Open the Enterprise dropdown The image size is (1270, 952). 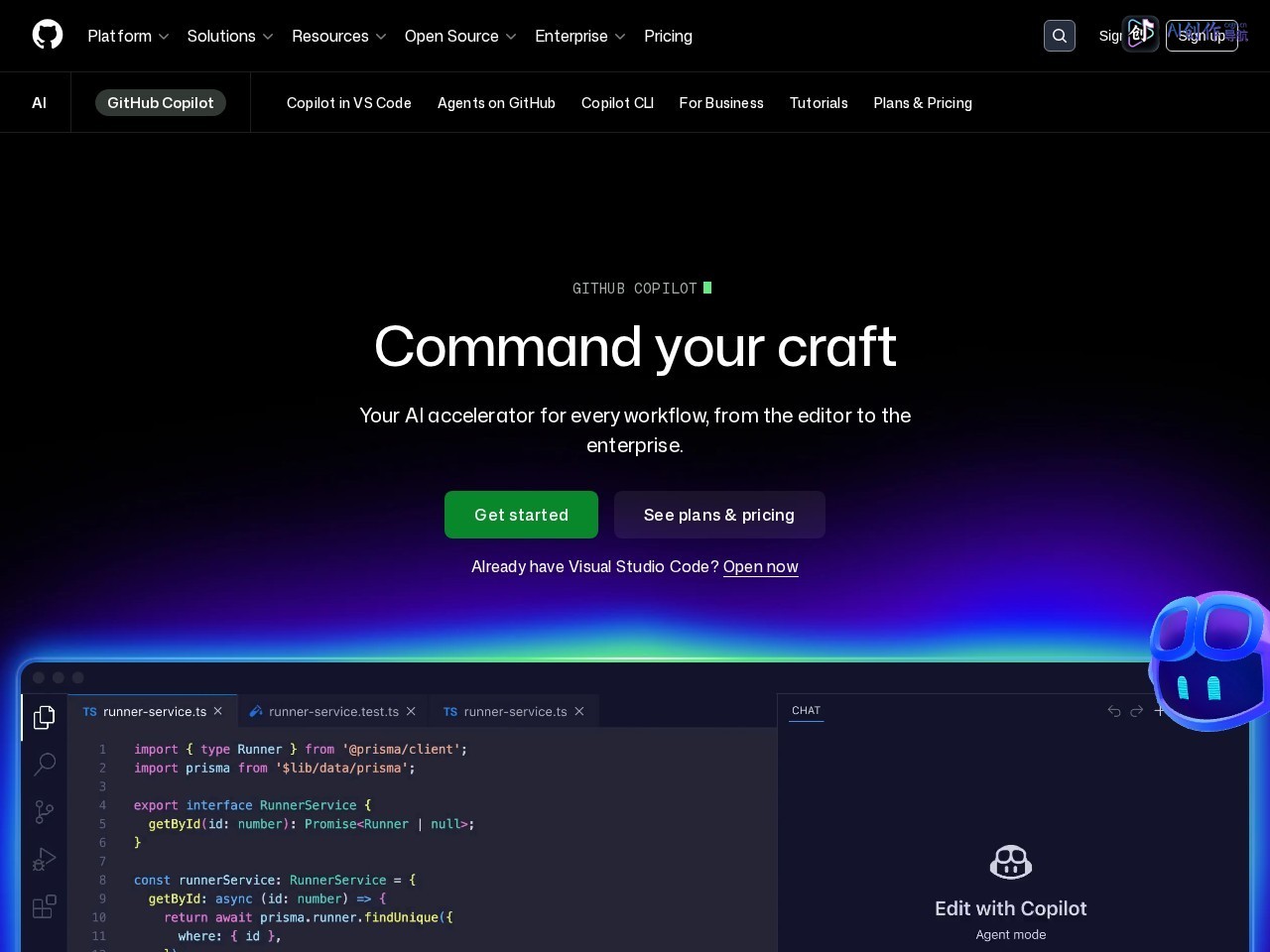[x=580, y=36]
